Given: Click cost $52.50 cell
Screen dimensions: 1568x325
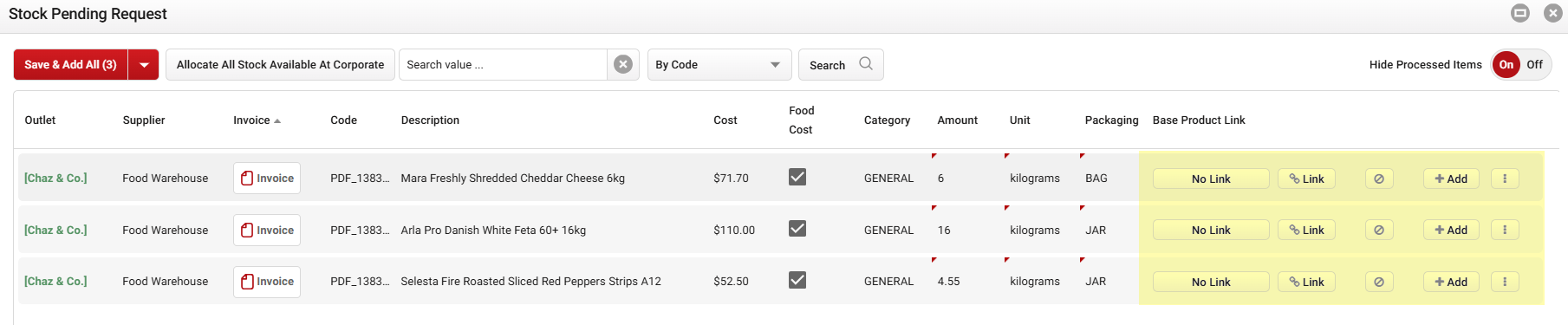Looking at the screenshot, I should (731, 281).
